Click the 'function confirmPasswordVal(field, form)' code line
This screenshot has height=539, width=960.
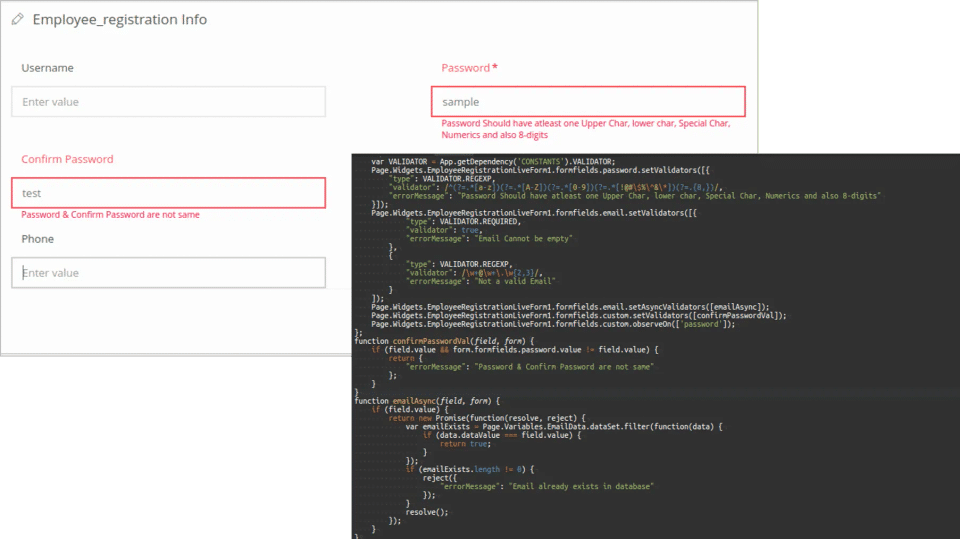(x=444, y=341)
